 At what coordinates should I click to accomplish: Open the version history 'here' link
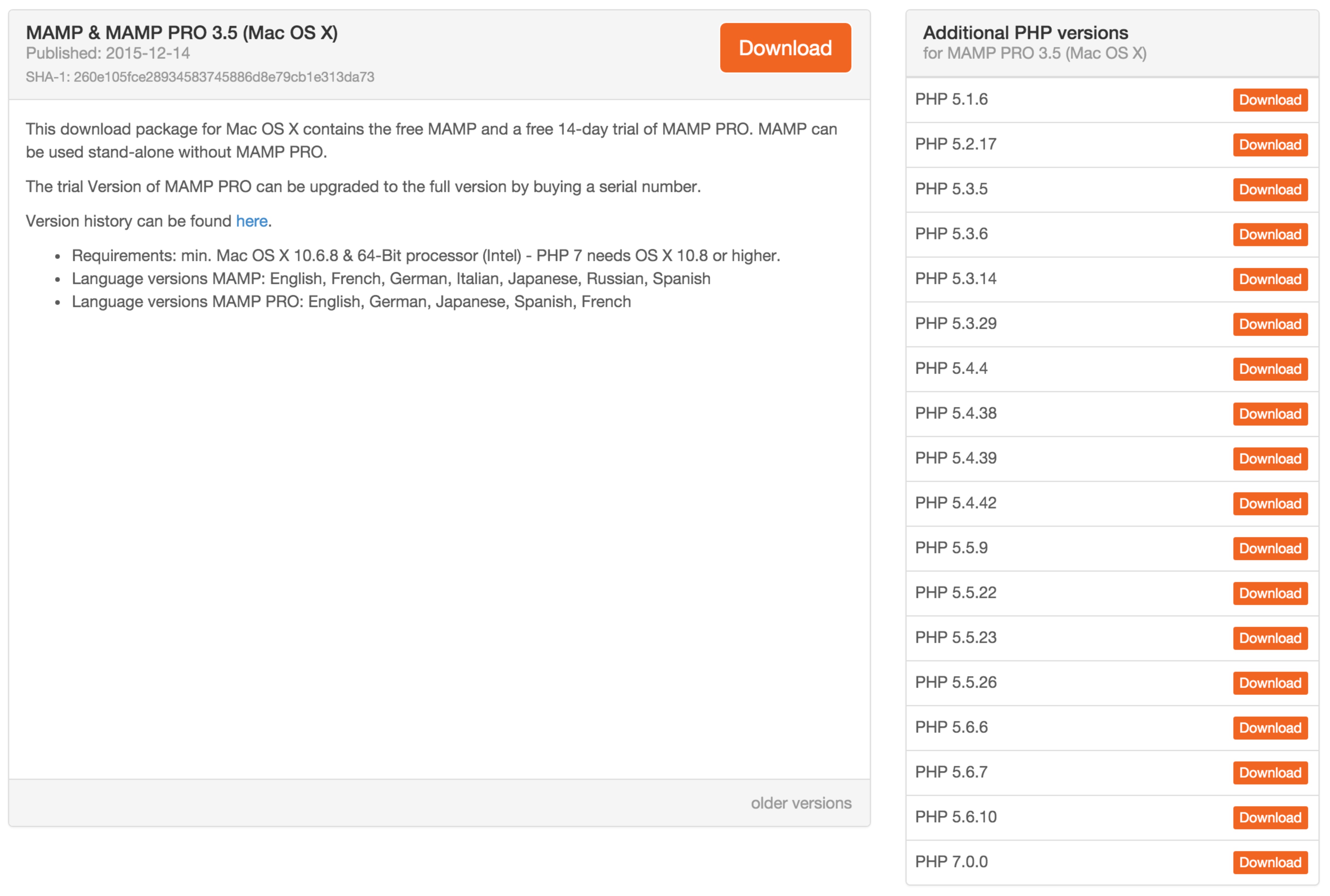(x=251, y=221)
